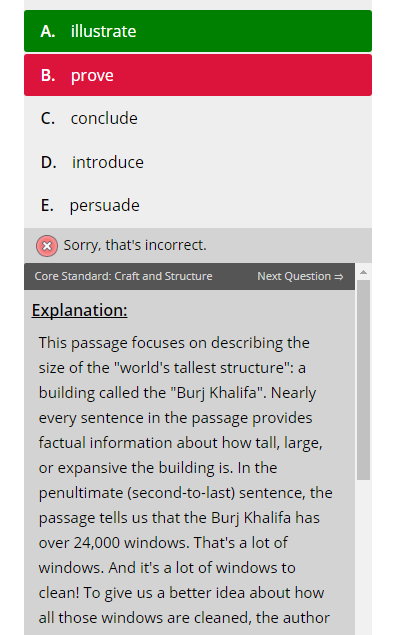Choose answer D introduce
Image resolution: width=393 pixels, height=635 pixels.
coord(198,162)
